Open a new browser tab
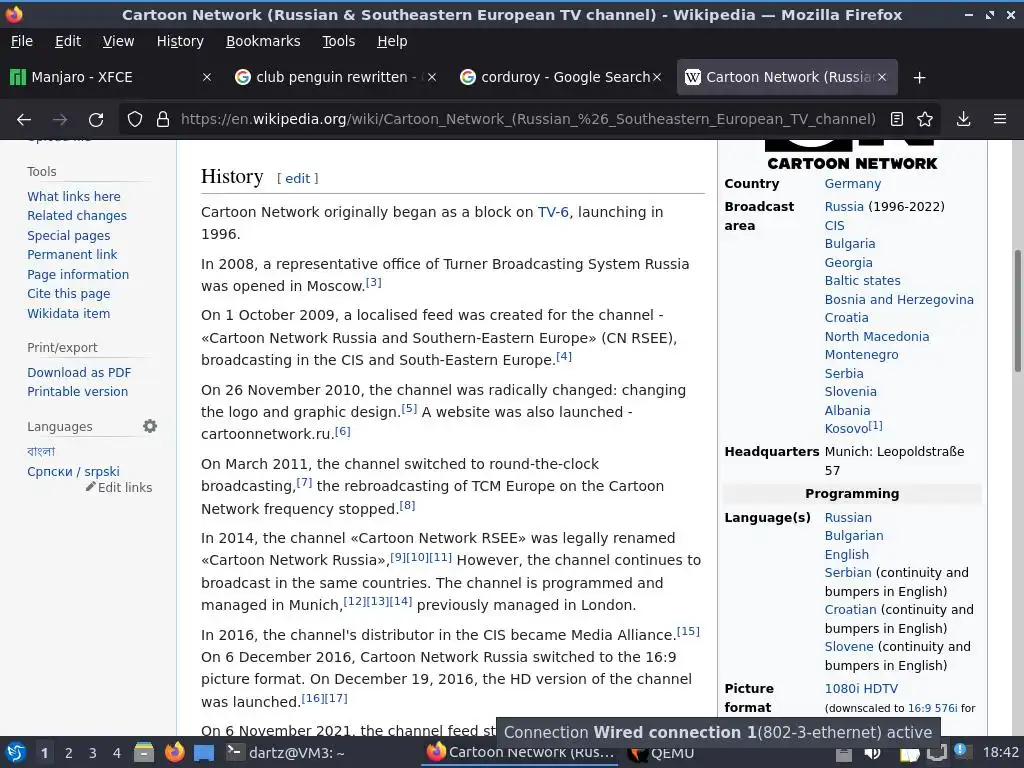 tap(920, 78)
